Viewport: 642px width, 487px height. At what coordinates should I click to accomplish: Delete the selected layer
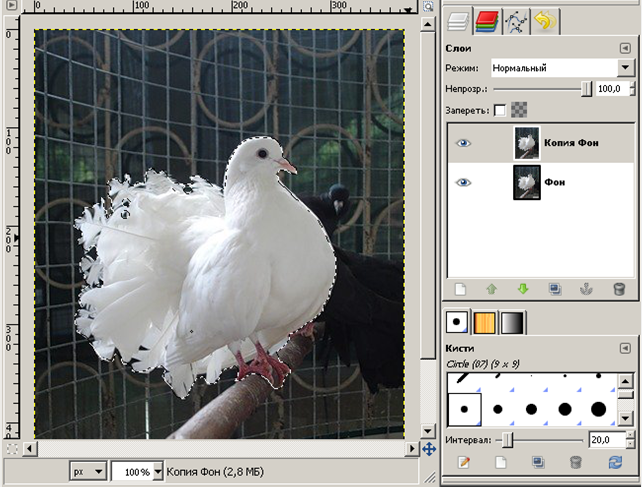pyautogui.click(x=619, y=290)
